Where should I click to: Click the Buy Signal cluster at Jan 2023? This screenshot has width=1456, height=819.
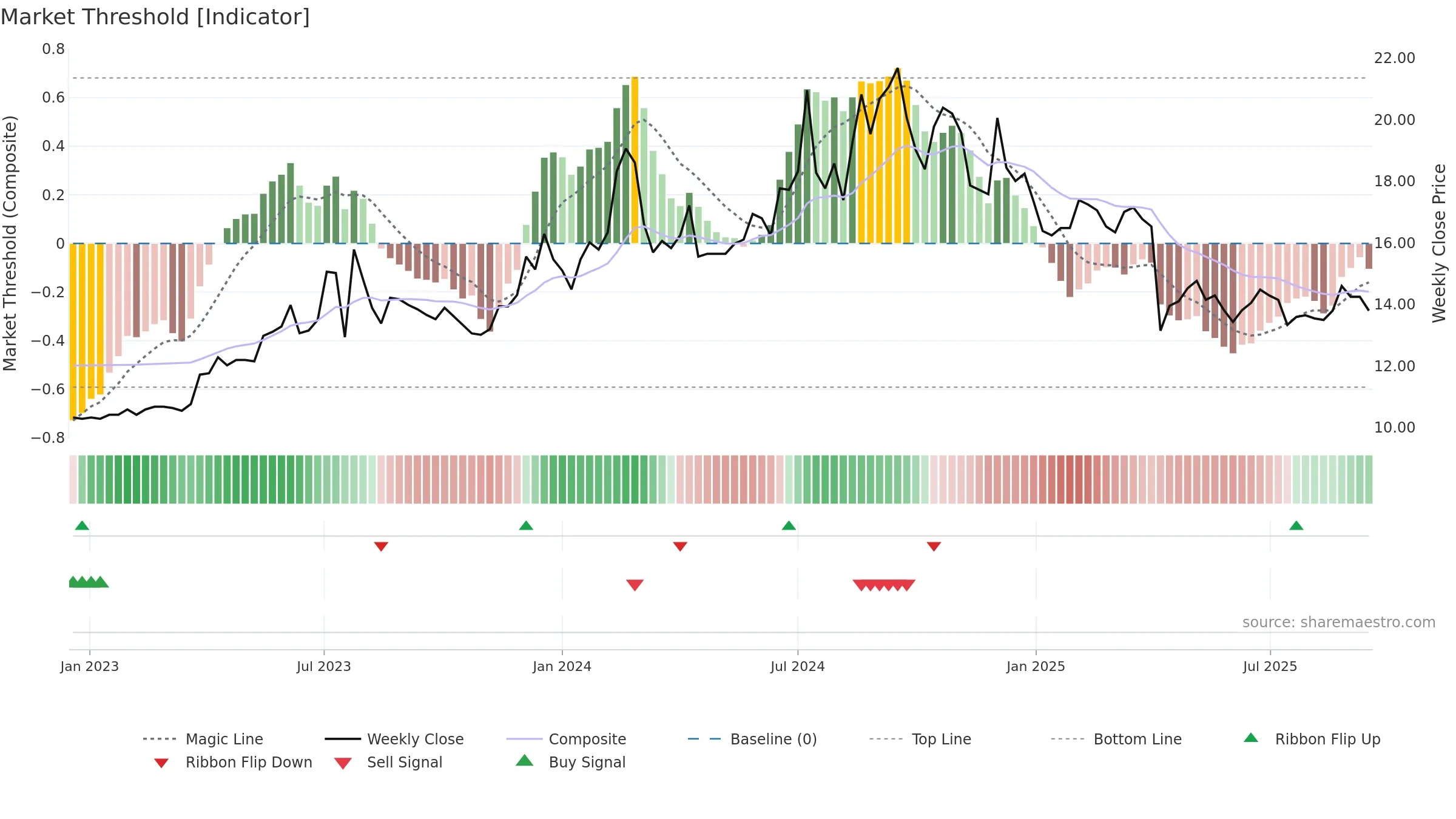[x=89, y=582]
